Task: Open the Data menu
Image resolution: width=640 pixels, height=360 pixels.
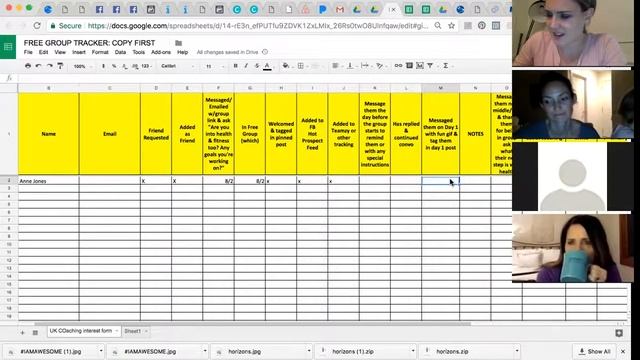Action: 120,52
